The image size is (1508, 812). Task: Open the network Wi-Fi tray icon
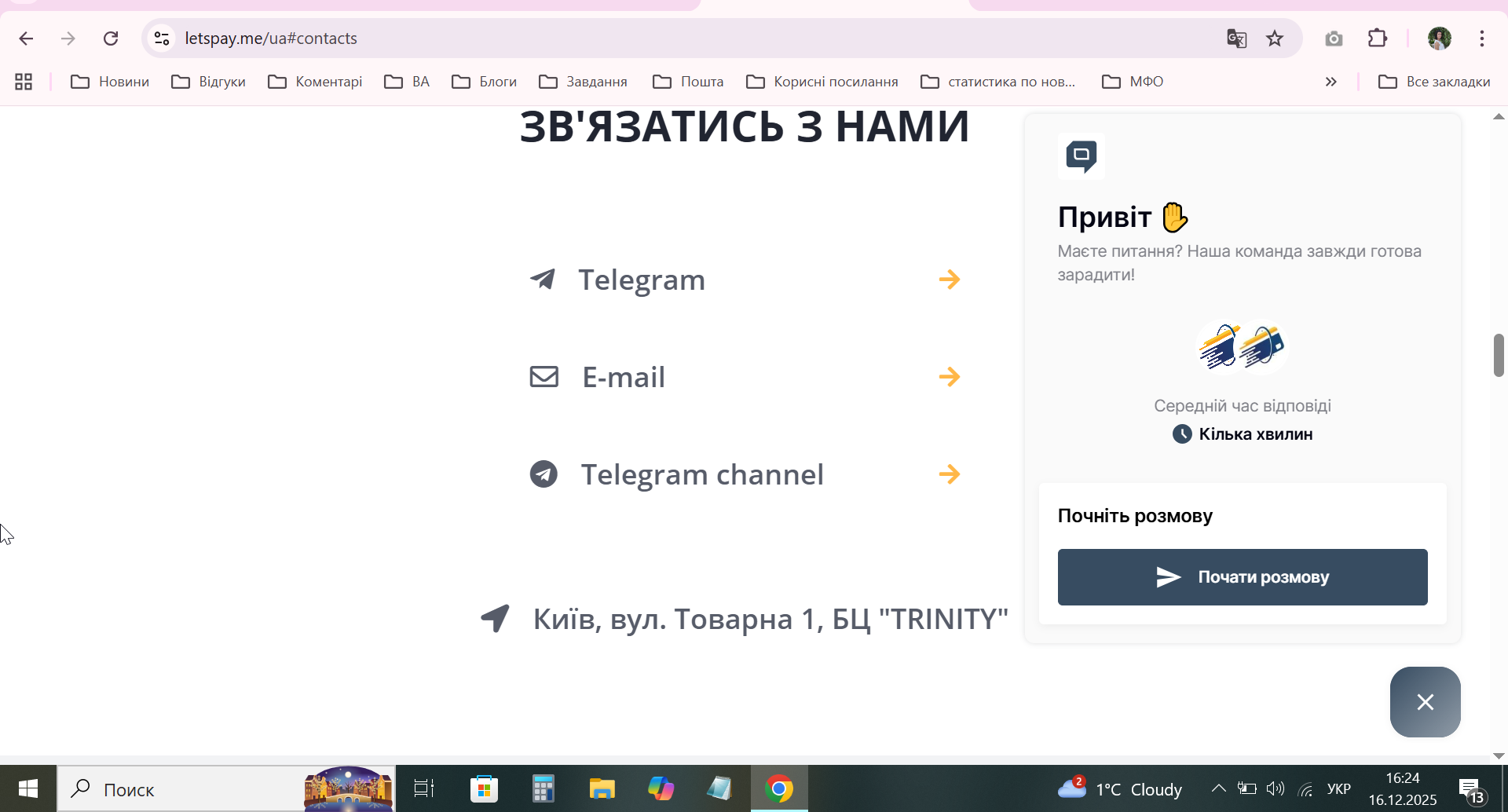pyautogui.click(x=1305, y=788)
